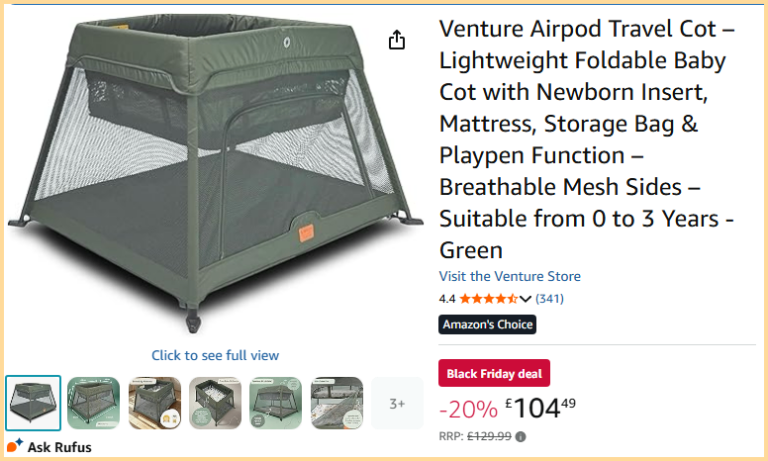Click the Black Friday deal badge
This screenshot has height=461, width=768.
pyautogui.click(x=494, y=373)
